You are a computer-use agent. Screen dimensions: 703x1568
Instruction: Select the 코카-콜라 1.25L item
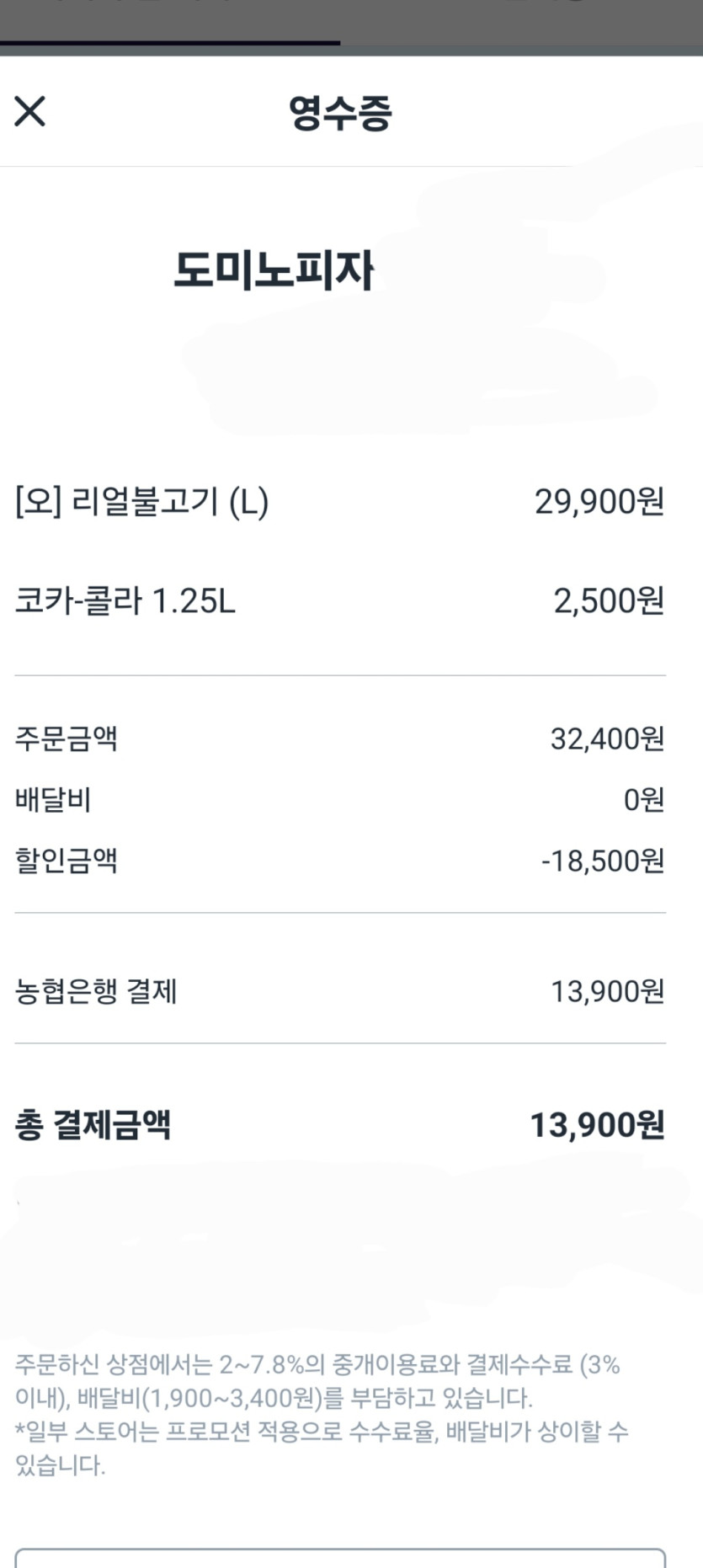click(125, 601)
